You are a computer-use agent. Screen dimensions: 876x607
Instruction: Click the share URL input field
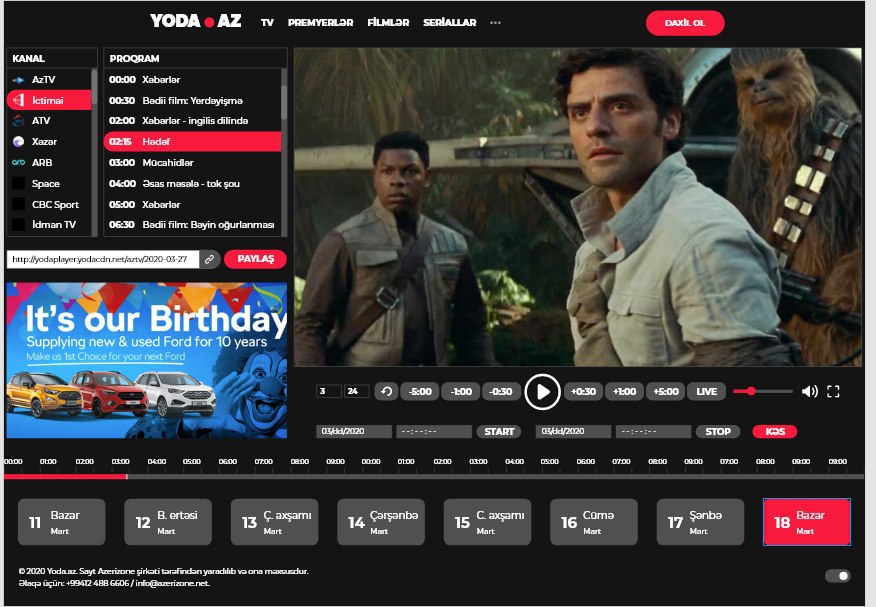(x=103, y=259)
